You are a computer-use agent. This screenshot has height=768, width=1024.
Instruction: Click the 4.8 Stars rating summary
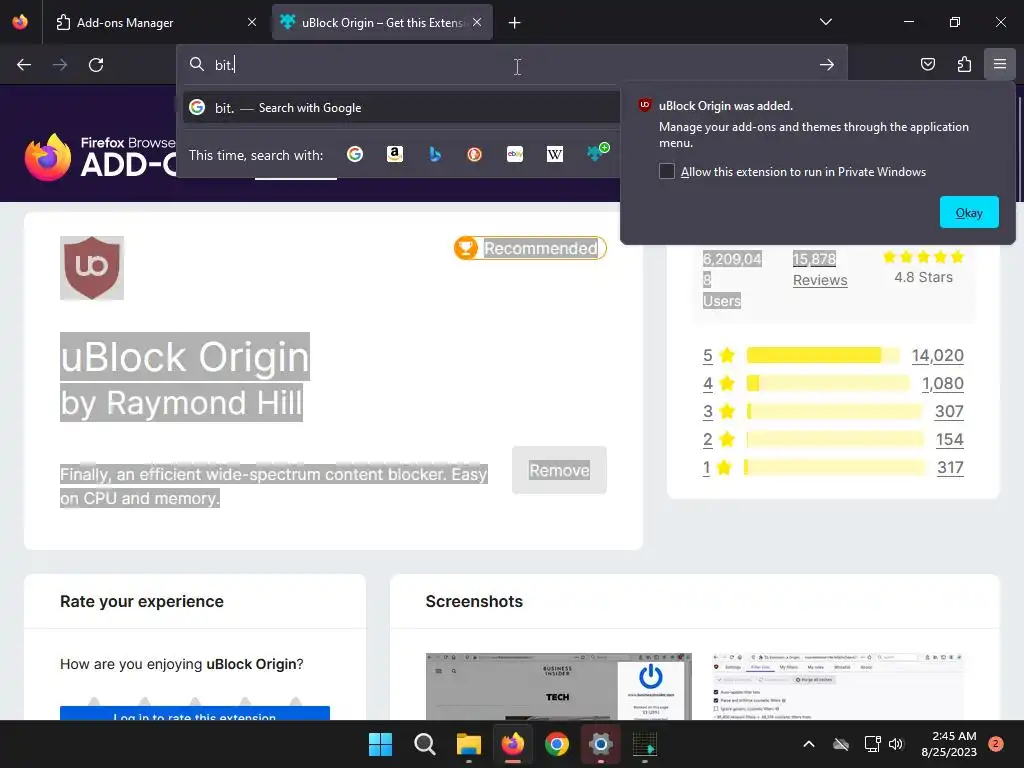point(923,268)
